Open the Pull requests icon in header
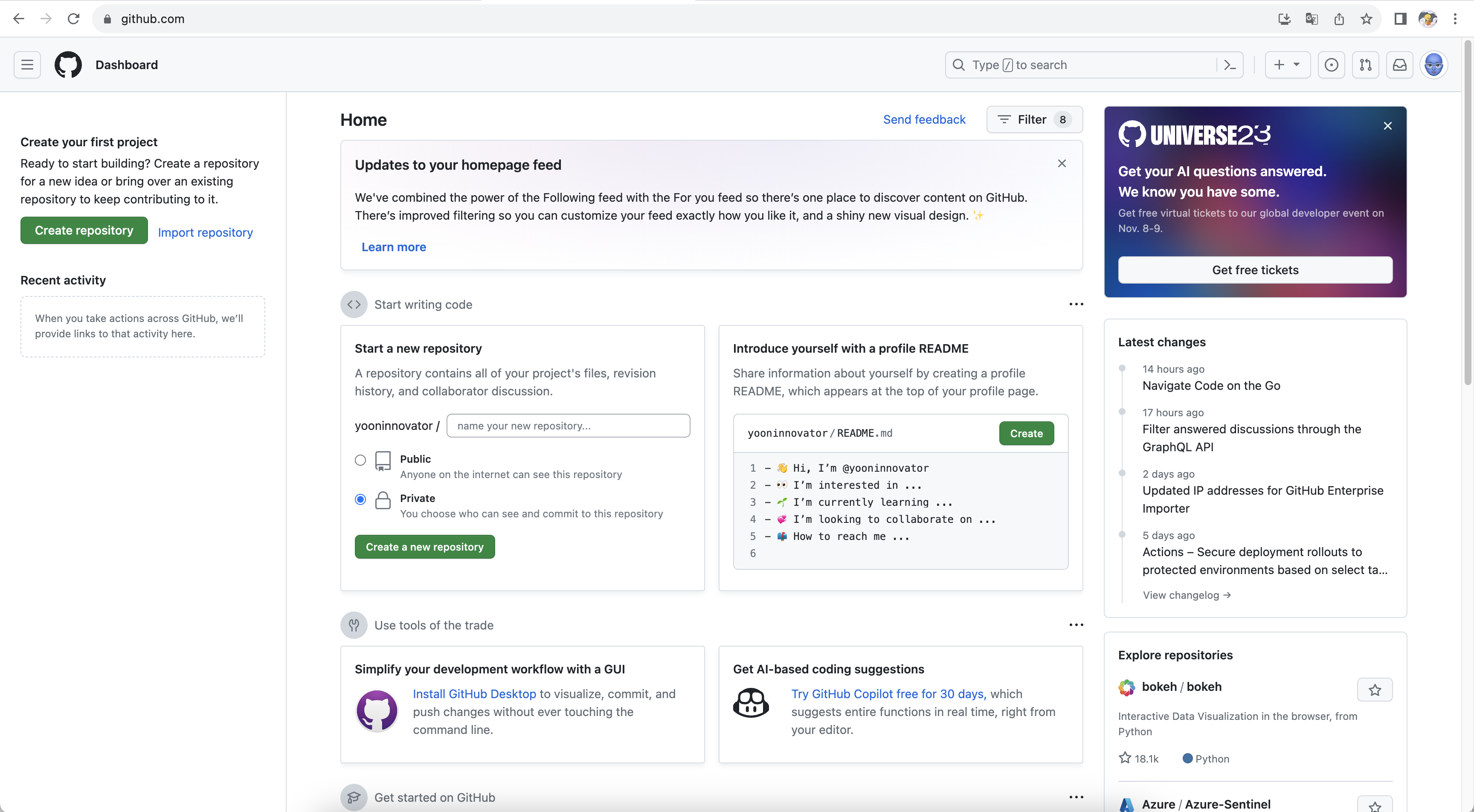1474x812 pixels. click(x=1365, y=65)
